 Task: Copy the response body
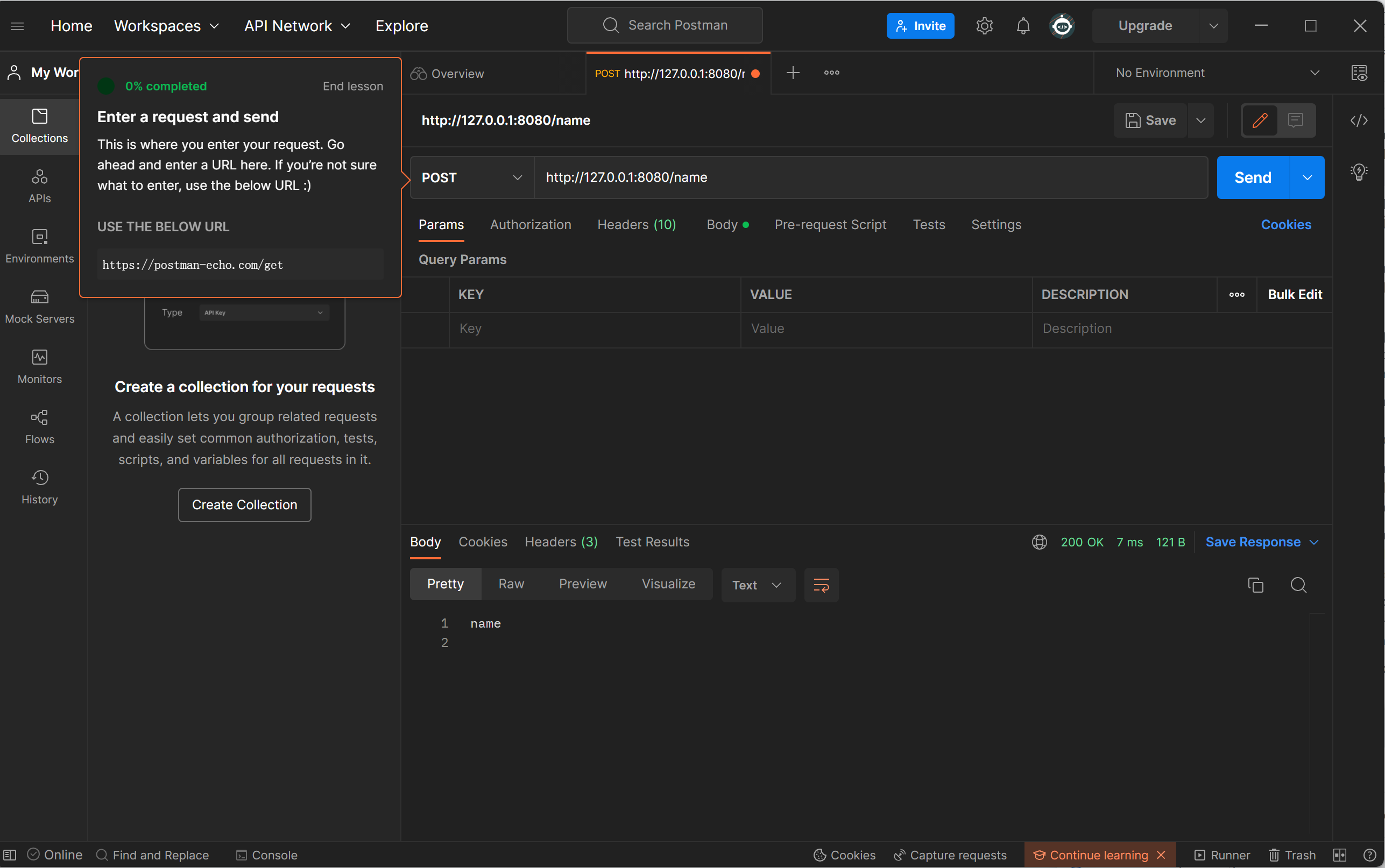(1255, 585)
